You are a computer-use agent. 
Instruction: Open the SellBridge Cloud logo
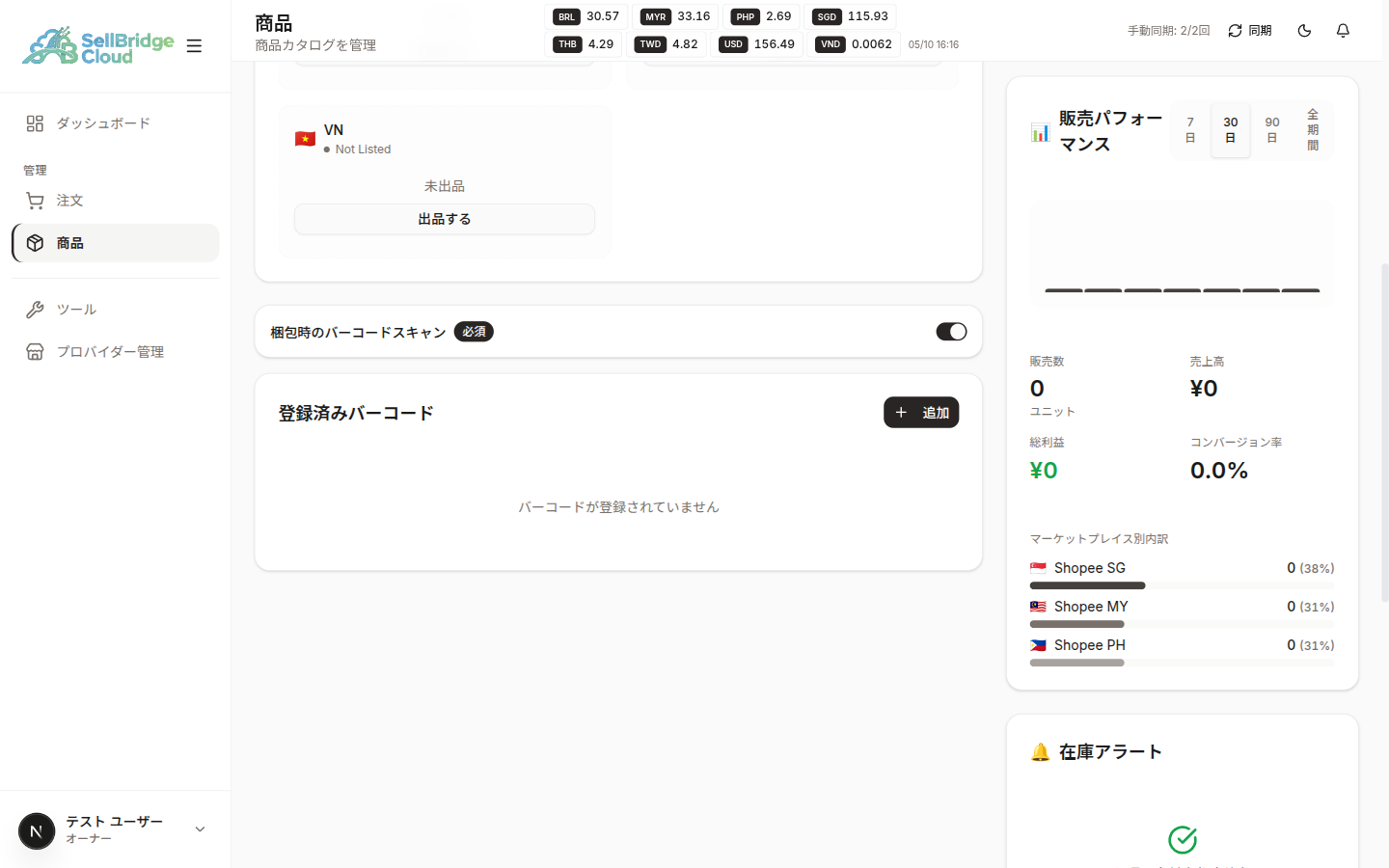(x=97, y=45)
